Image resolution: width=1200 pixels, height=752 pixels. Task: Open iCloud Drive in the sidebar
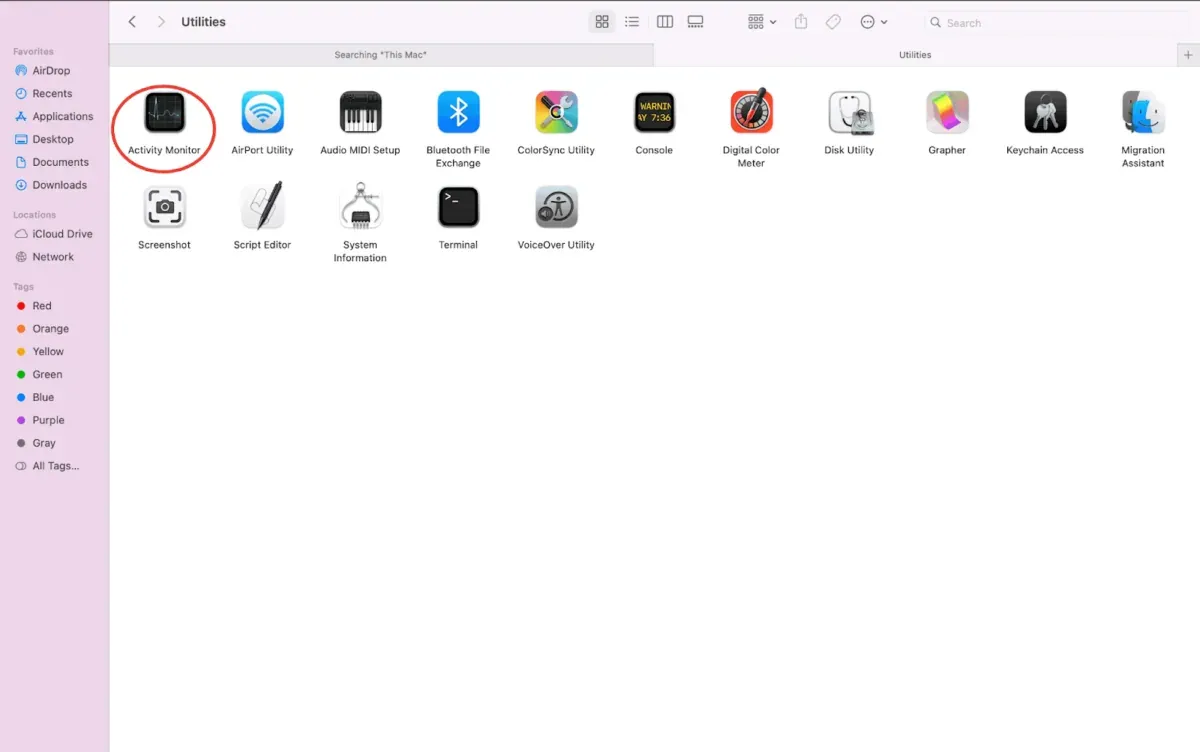(55, 234)
